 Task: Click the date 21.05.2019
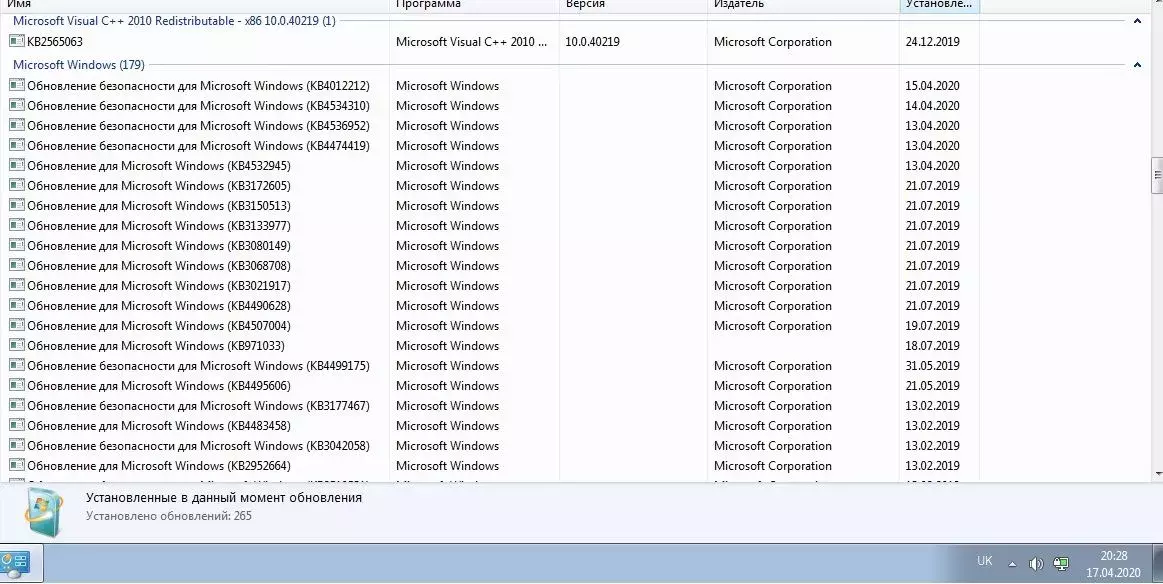(x=932, y=386)
